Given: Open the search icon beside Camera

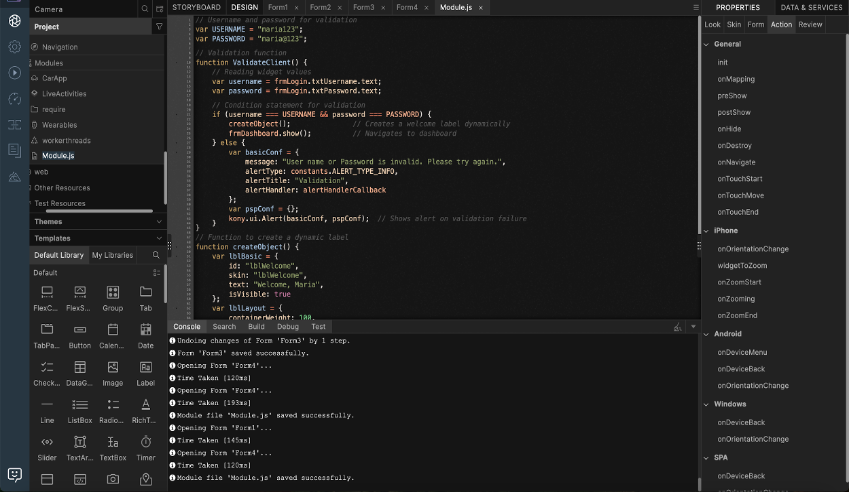Looking at the screenshot, I should tap(145, 8).
